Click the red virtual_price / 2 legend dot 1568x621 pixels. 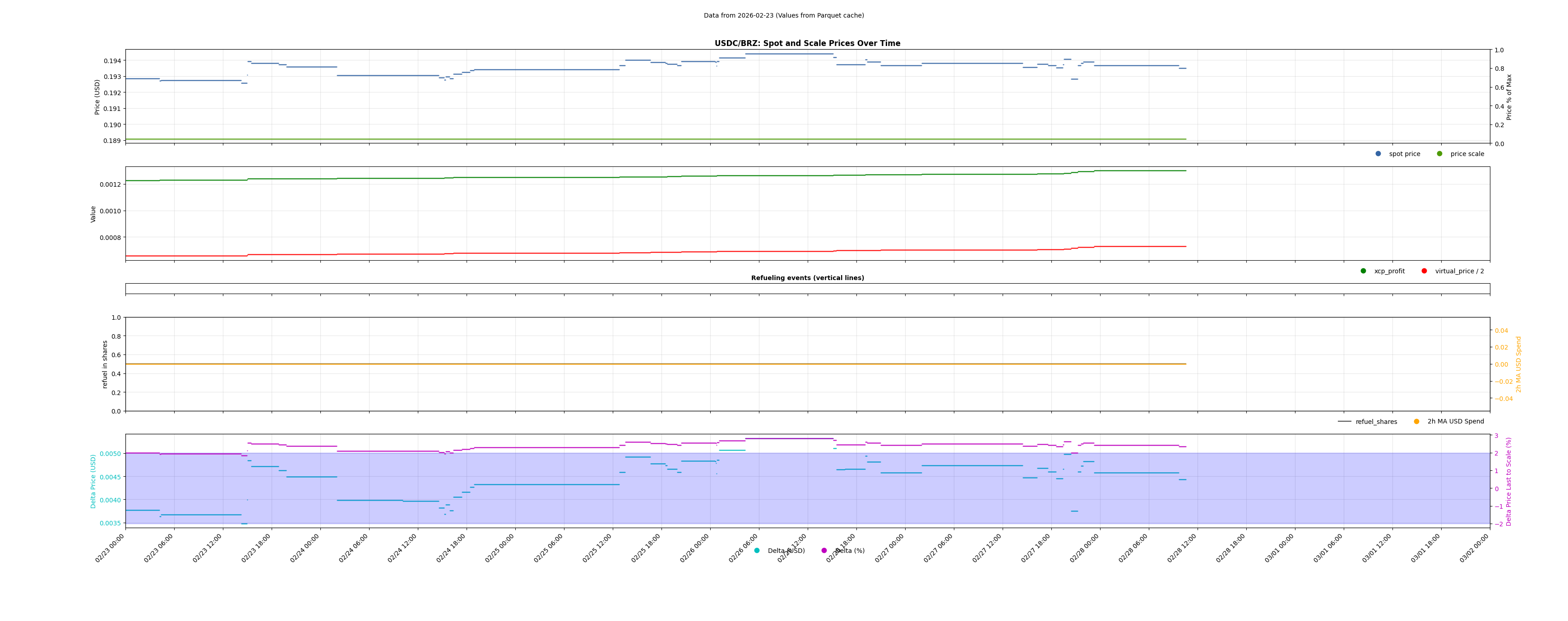pos(1425,271)
